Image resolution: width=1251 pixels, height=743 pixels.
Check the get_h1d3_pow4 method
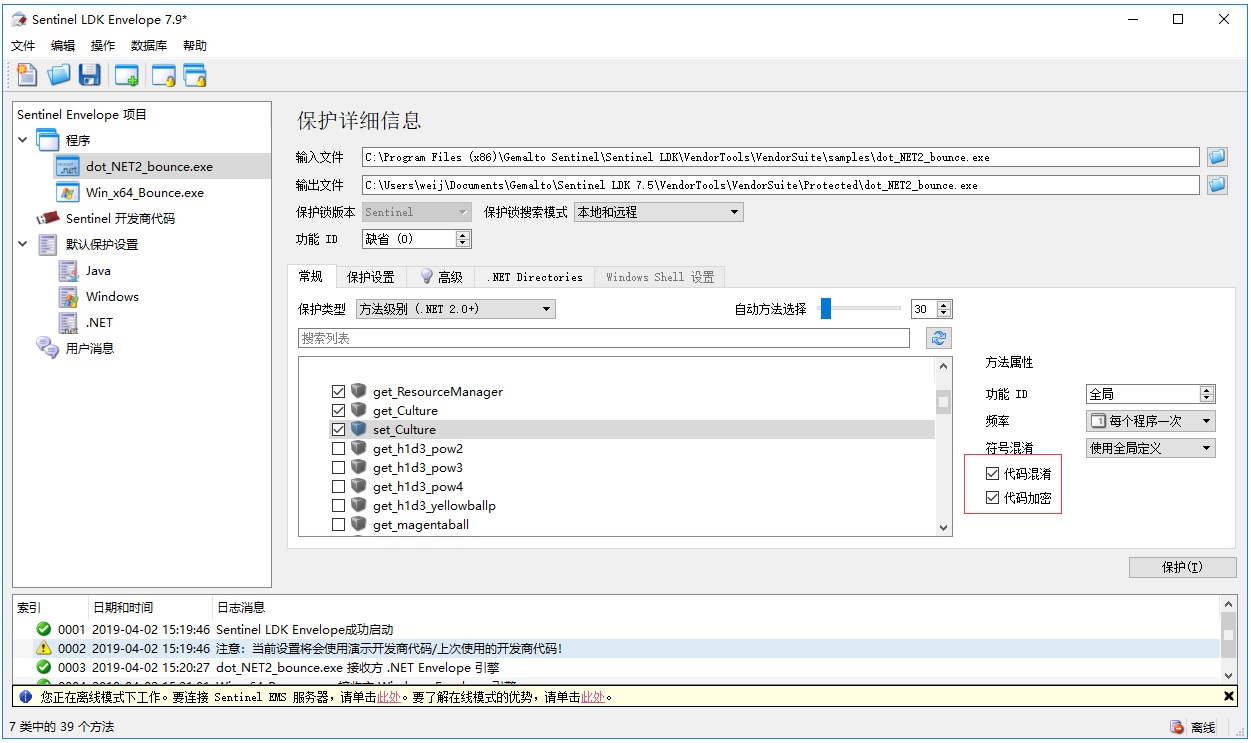coord(338,486)
